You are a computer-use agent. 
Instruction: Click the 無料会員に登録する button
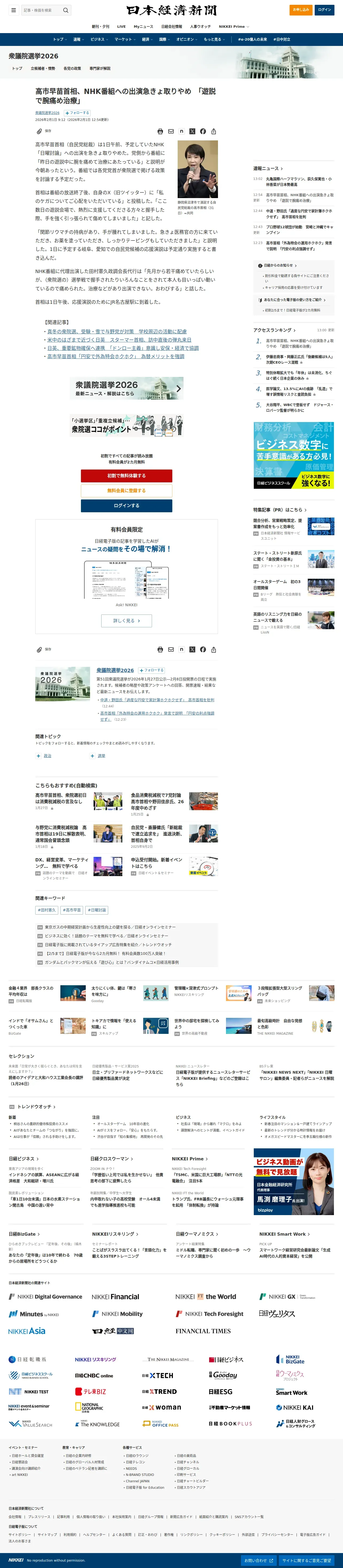pos(127,491)
